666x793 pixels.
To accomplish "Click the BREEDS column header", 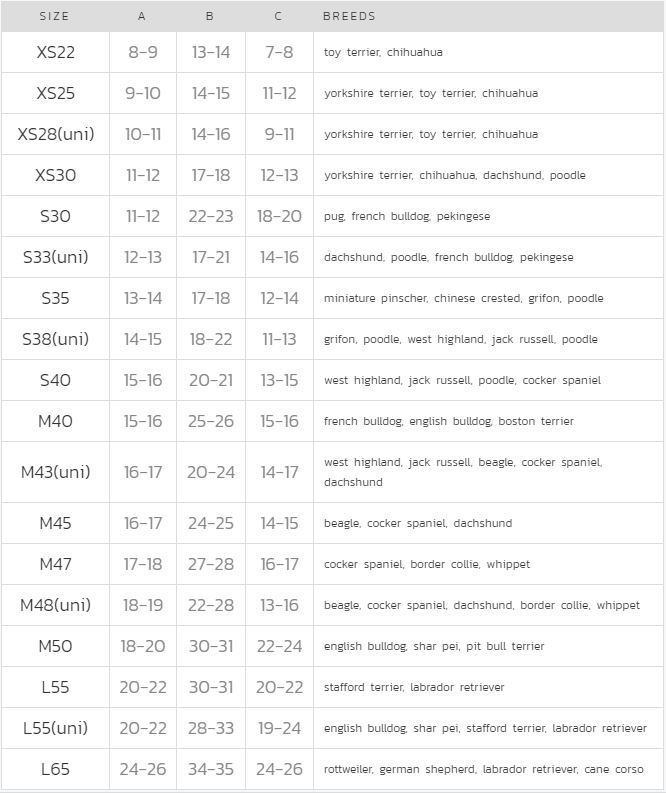I will (349, 16).
